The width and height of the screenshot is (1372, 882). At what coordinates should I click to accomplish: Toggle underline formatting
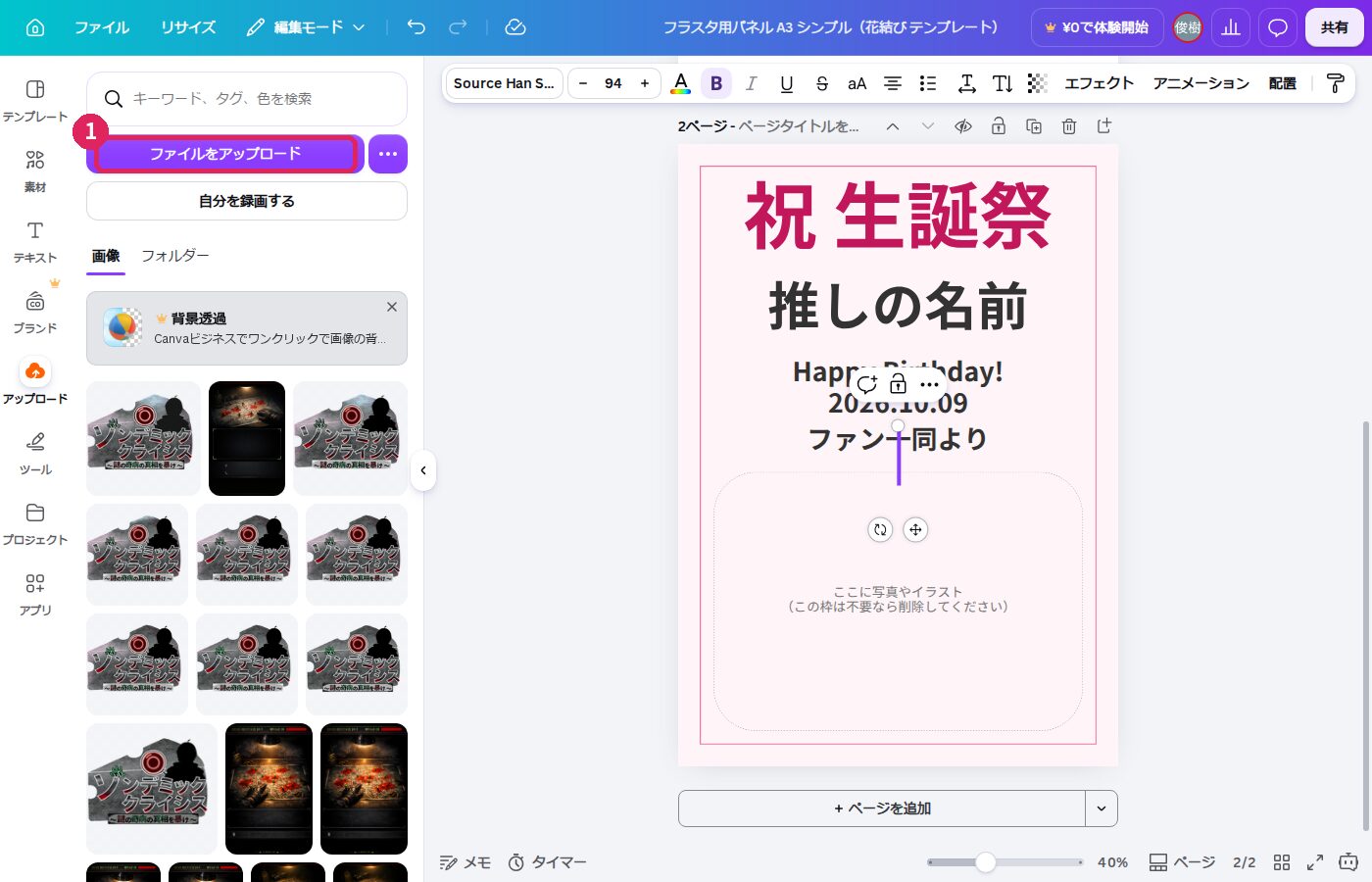tap(787, 83)
